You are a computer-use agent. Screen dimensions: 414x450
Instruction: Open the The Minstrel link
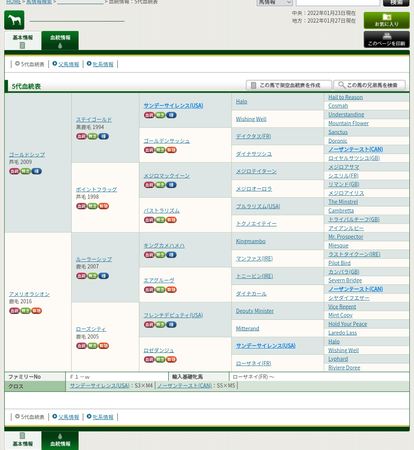343,202
